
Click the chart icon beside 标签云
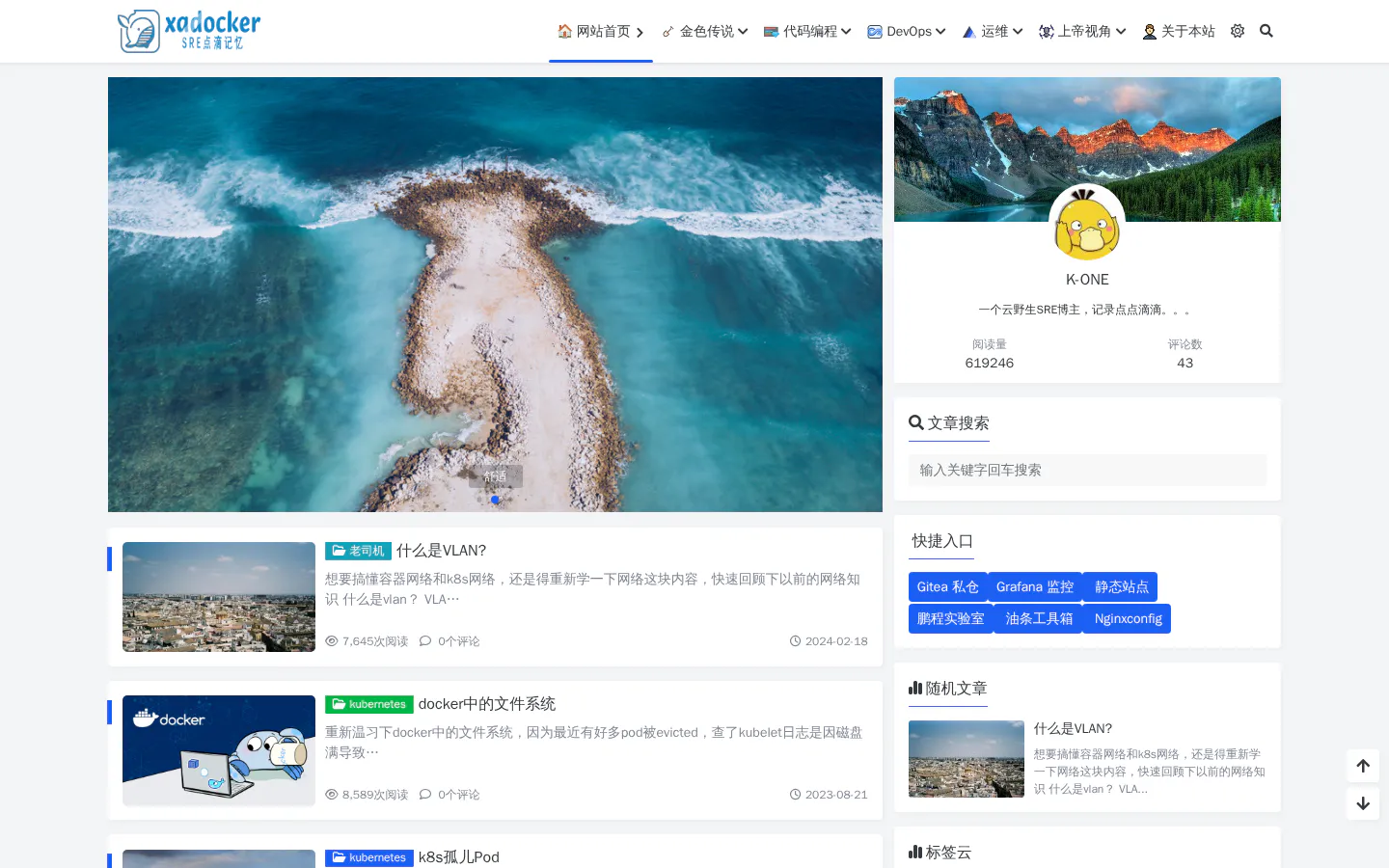click(x=915, y=852)
